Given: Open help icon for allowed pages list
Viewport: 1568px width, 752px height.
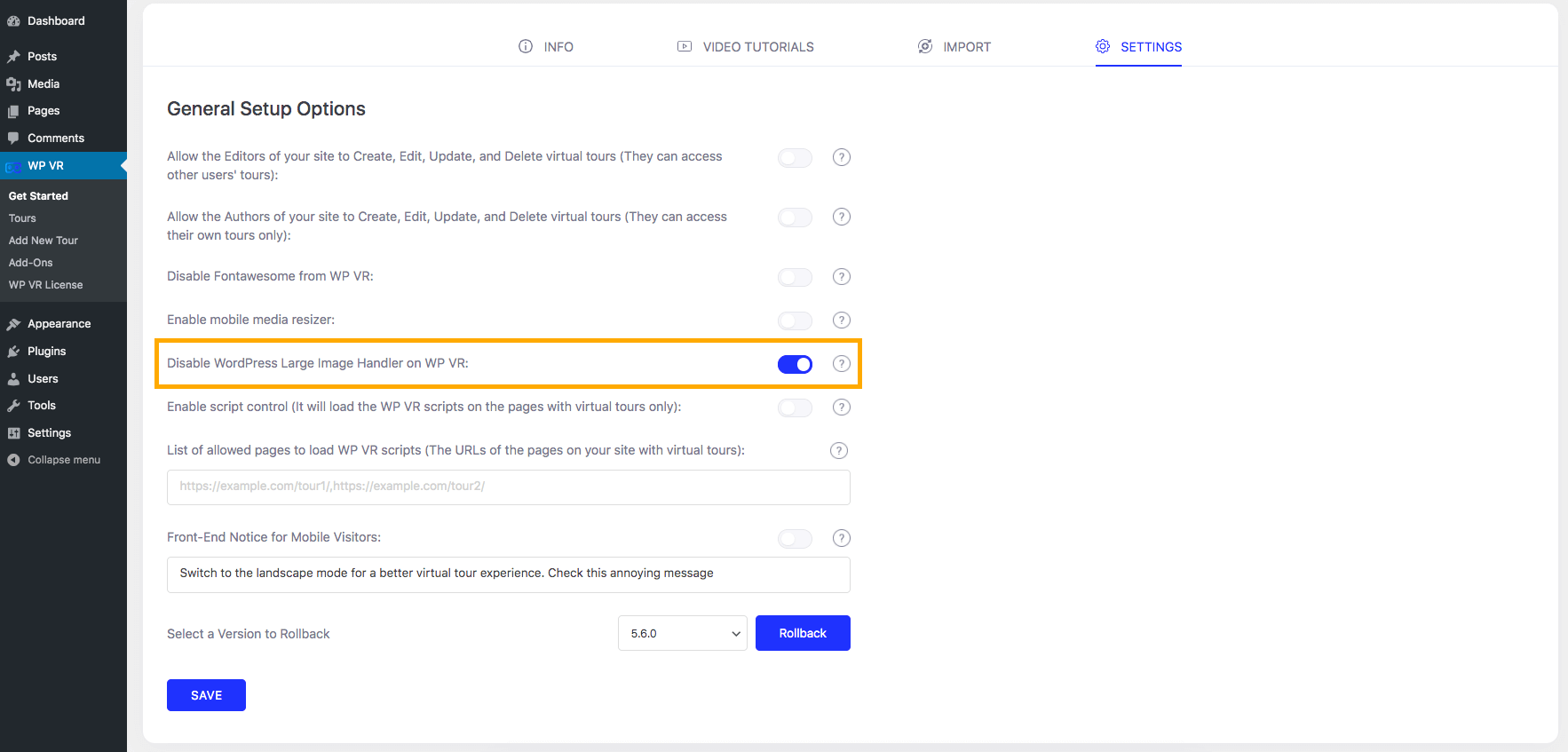Looking at the screenshot, I should point(839,450).
